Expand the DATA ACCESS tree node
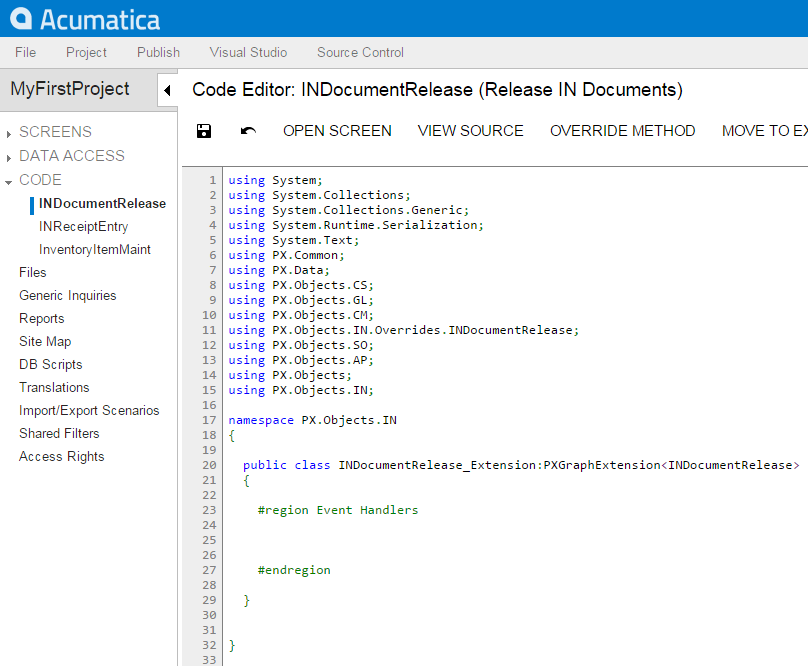 [9, 156]
